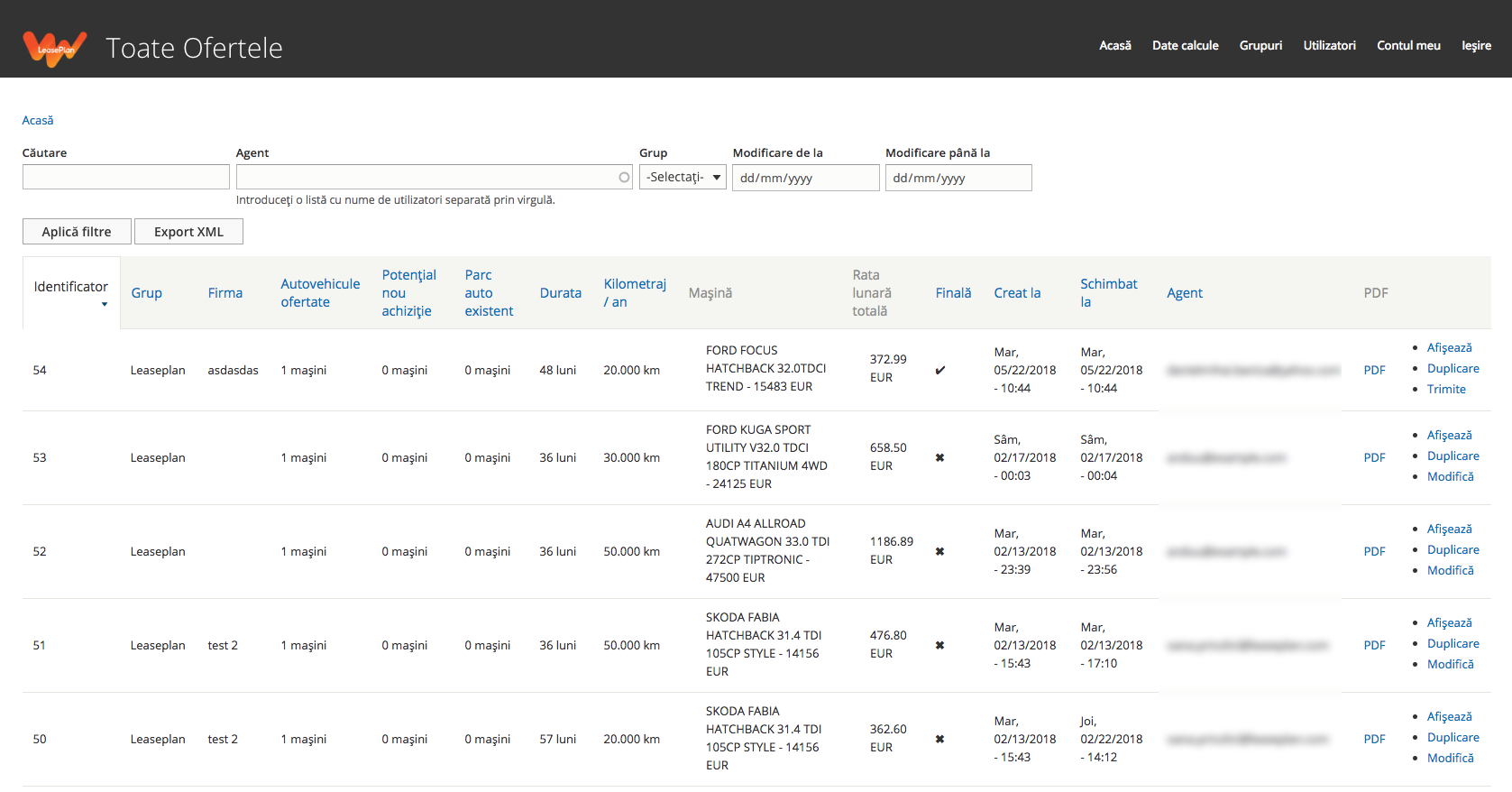The image size is (1512, 792).
Task: Click the Export XML button
Action: 188,232
